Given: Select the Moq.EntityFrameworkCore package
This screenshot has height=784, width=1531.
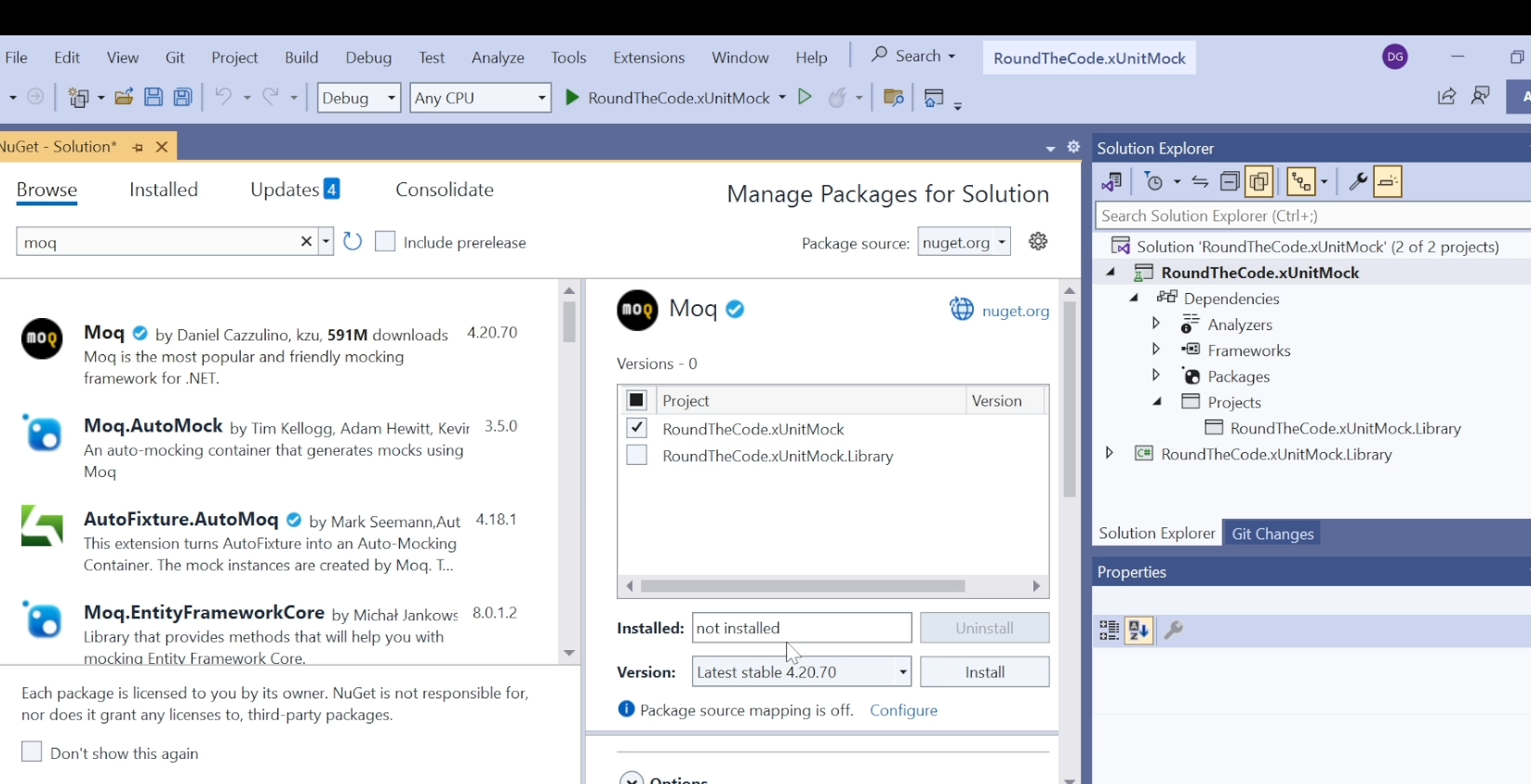Looking at the screenshot, I should click(x=278, y=634).
